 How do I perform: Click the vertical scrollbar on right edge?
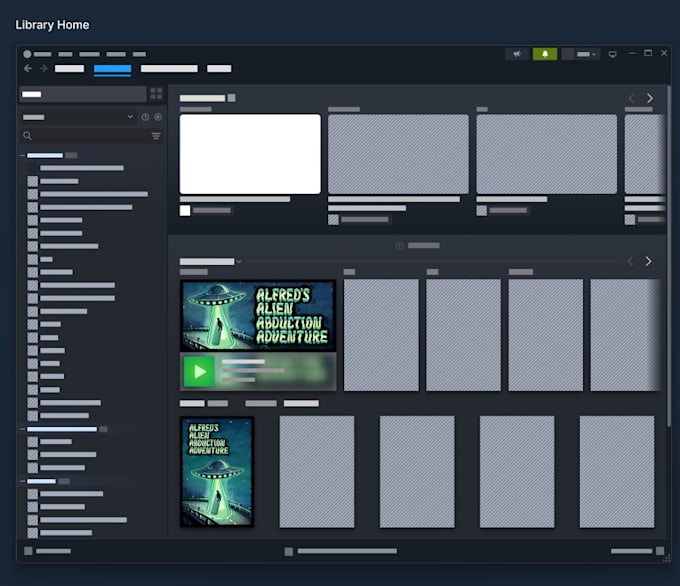(669, 256)
